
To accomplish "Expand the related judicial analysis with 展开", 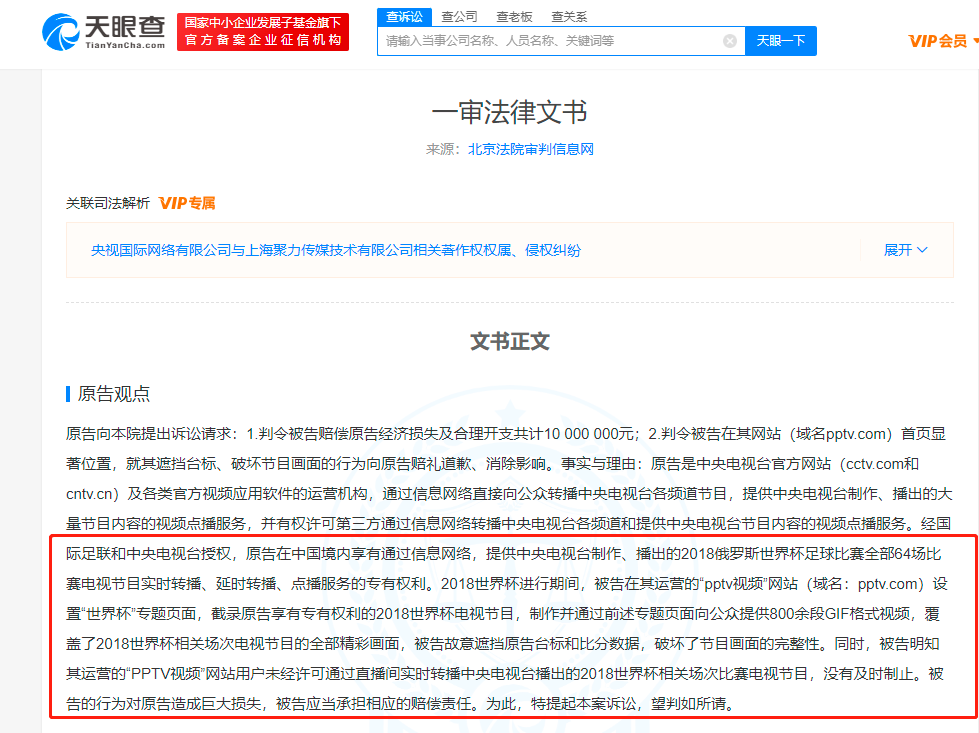I will click(x=905, y=250).
